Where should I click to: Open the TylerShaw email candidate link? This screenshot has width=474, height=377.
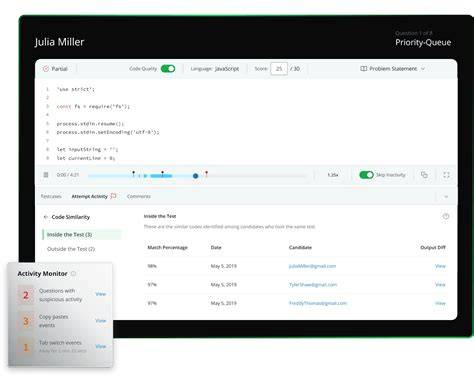point(313,285)
